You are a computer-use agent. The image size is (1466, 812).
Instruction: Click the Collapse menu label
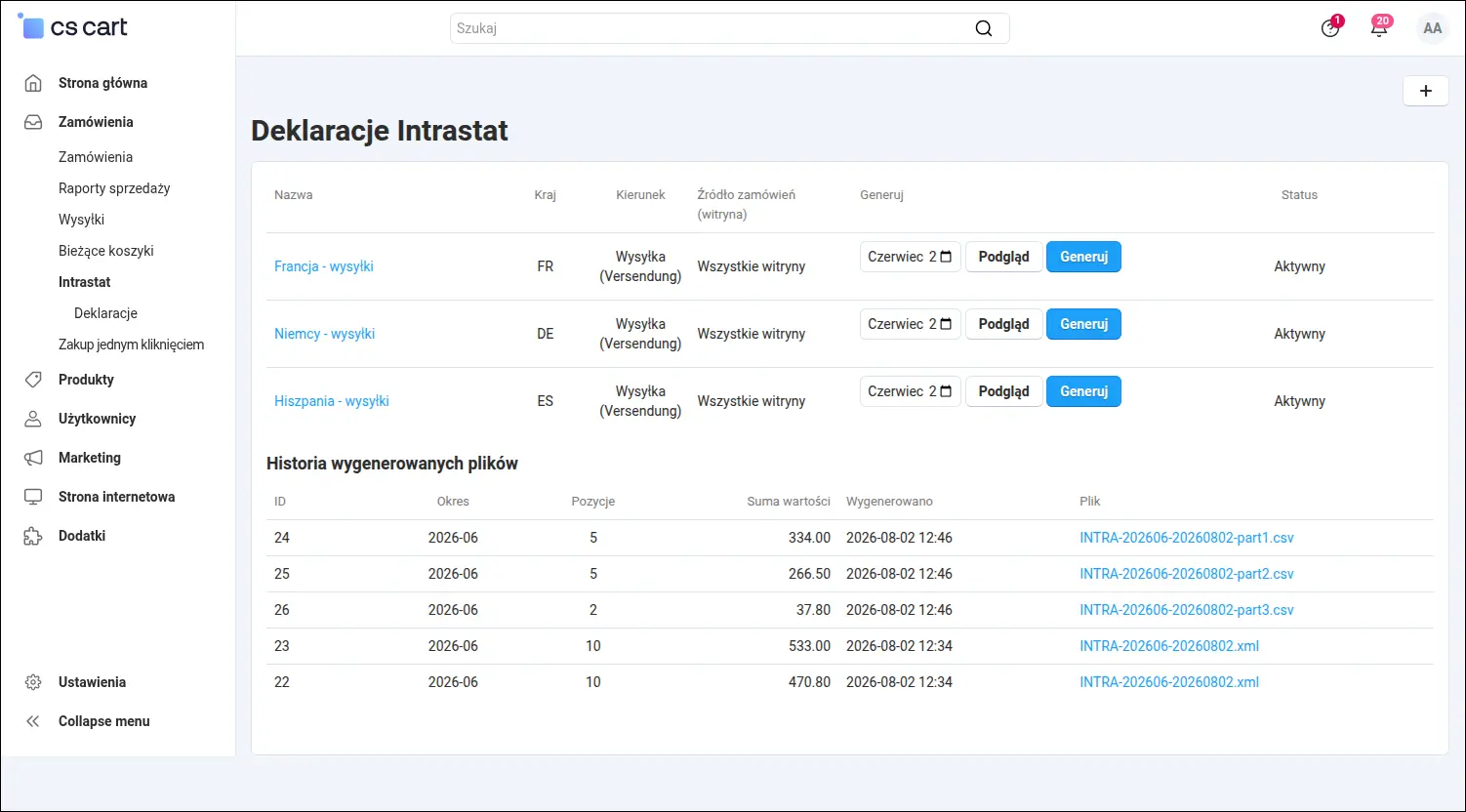104,721
